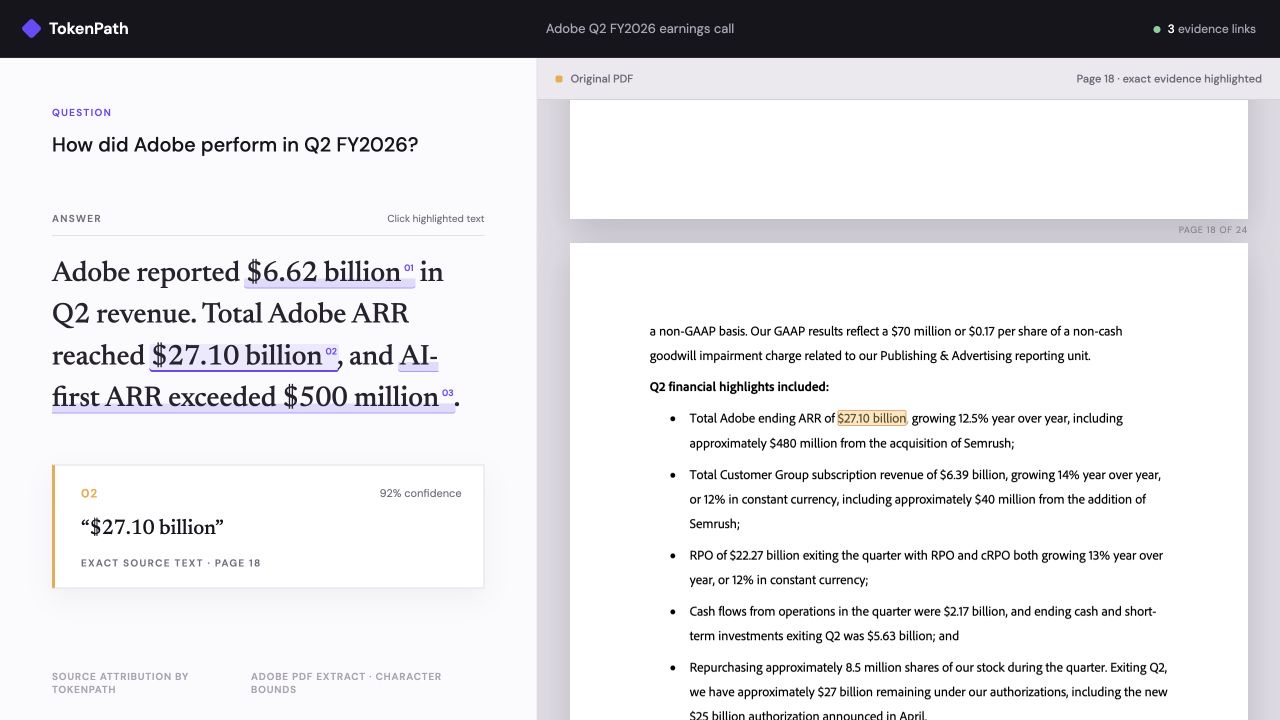Click the 92% confidence label
Image resolution: width=1280 pixels, height=720 pixels.
point(420,493)
